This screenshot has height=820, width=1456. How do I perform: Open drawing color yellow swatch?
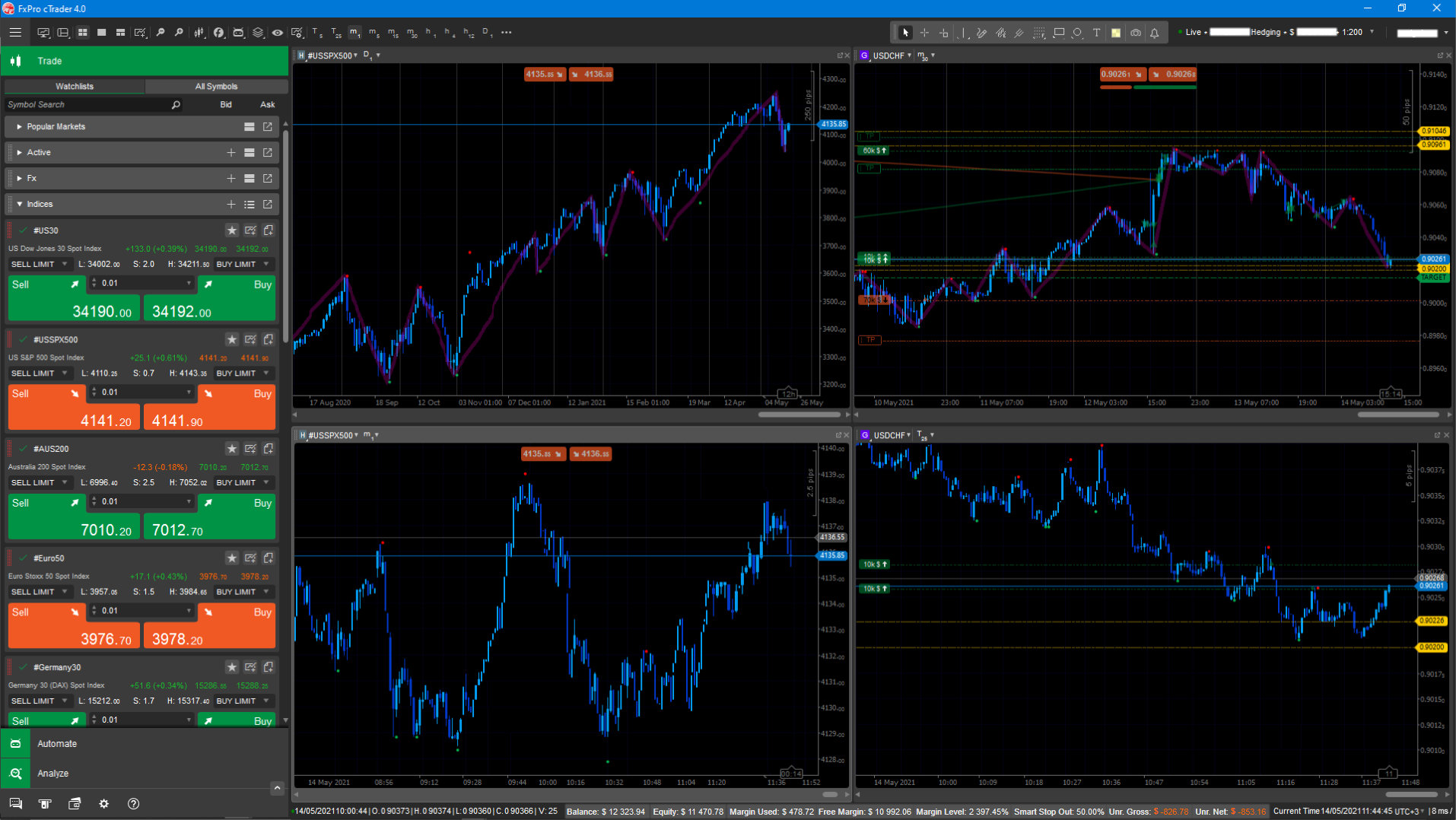pyautogui.click(x=1116, y=33)
